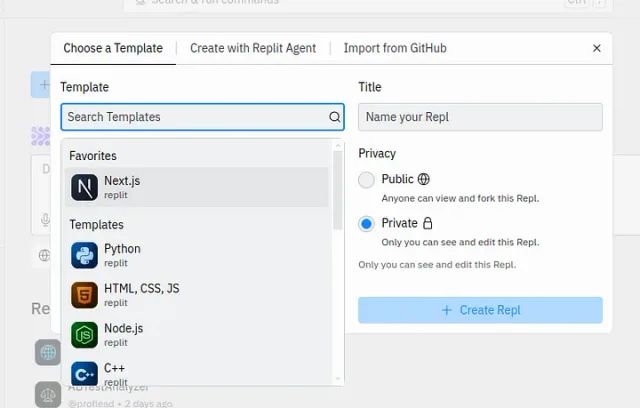Open the Choose a Template tab
Screen dimensions: 640x408
coord(113,48)
